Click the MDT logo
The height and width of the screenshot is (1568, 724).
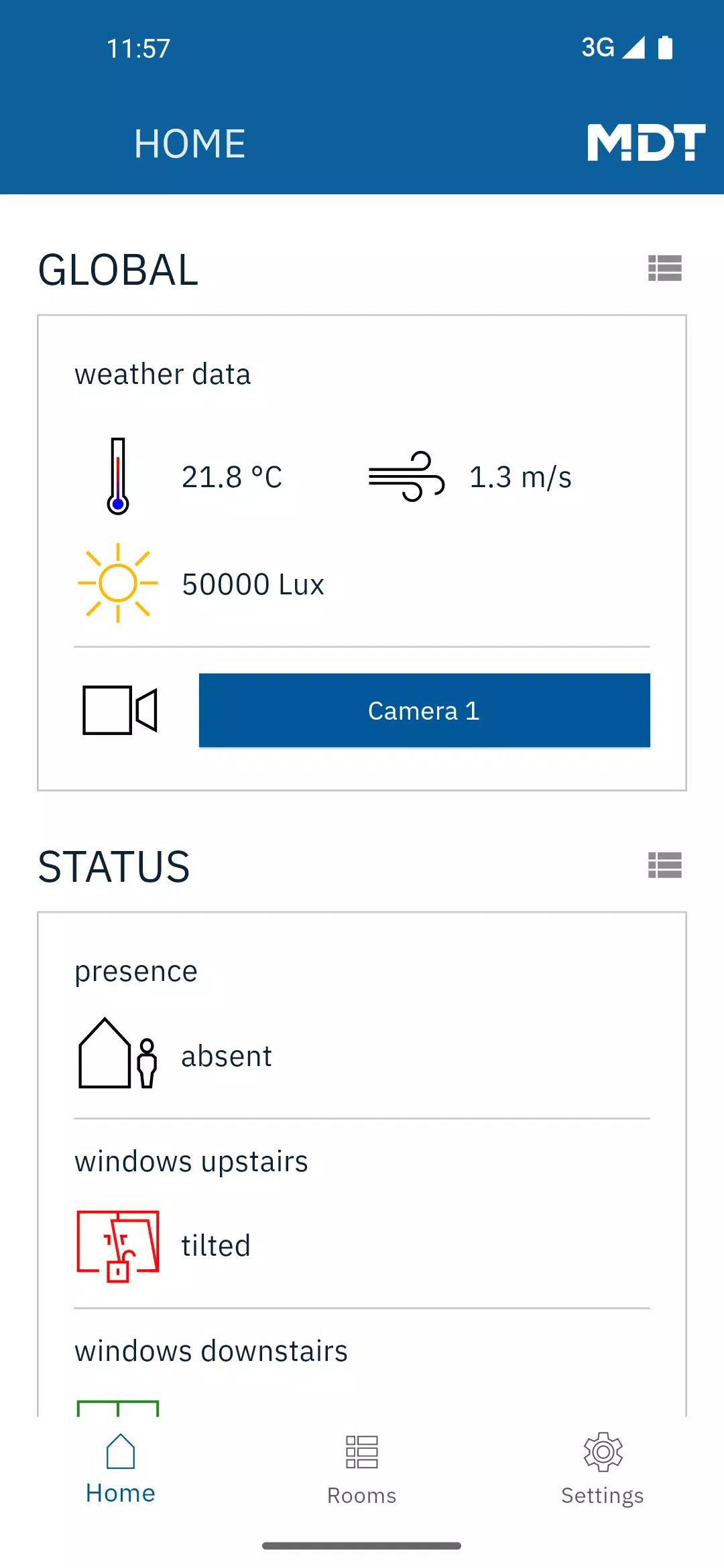coord(646,142)
